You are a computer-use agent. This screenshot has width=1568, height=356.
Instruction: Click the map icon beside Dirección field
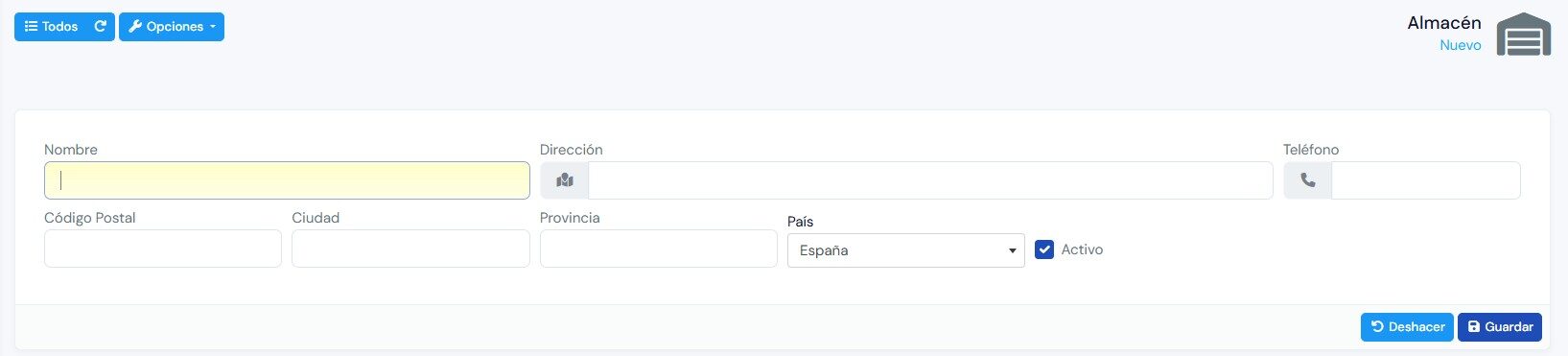(x=565, y=180)
